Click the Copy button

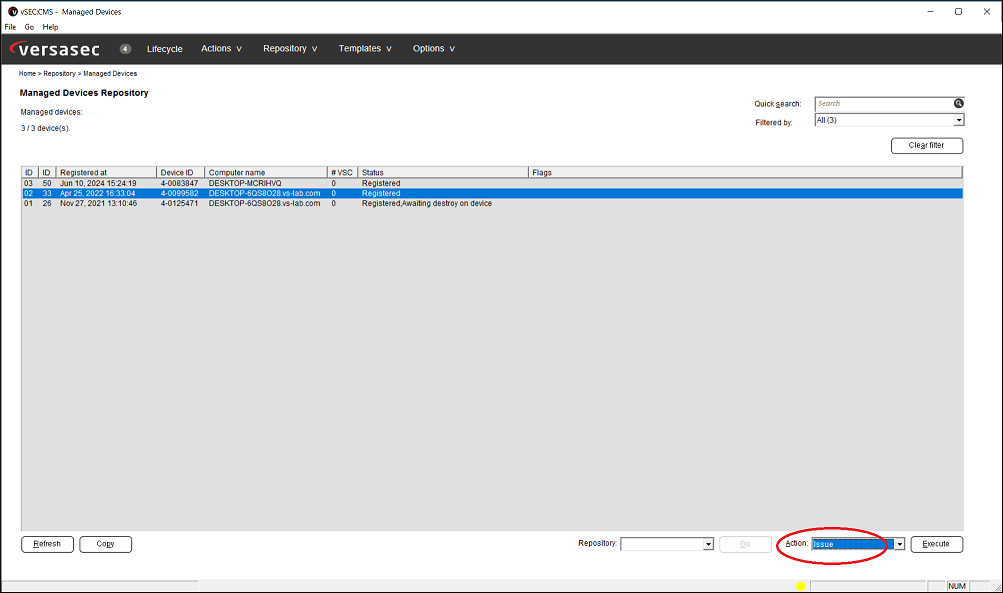pos(106,544)
